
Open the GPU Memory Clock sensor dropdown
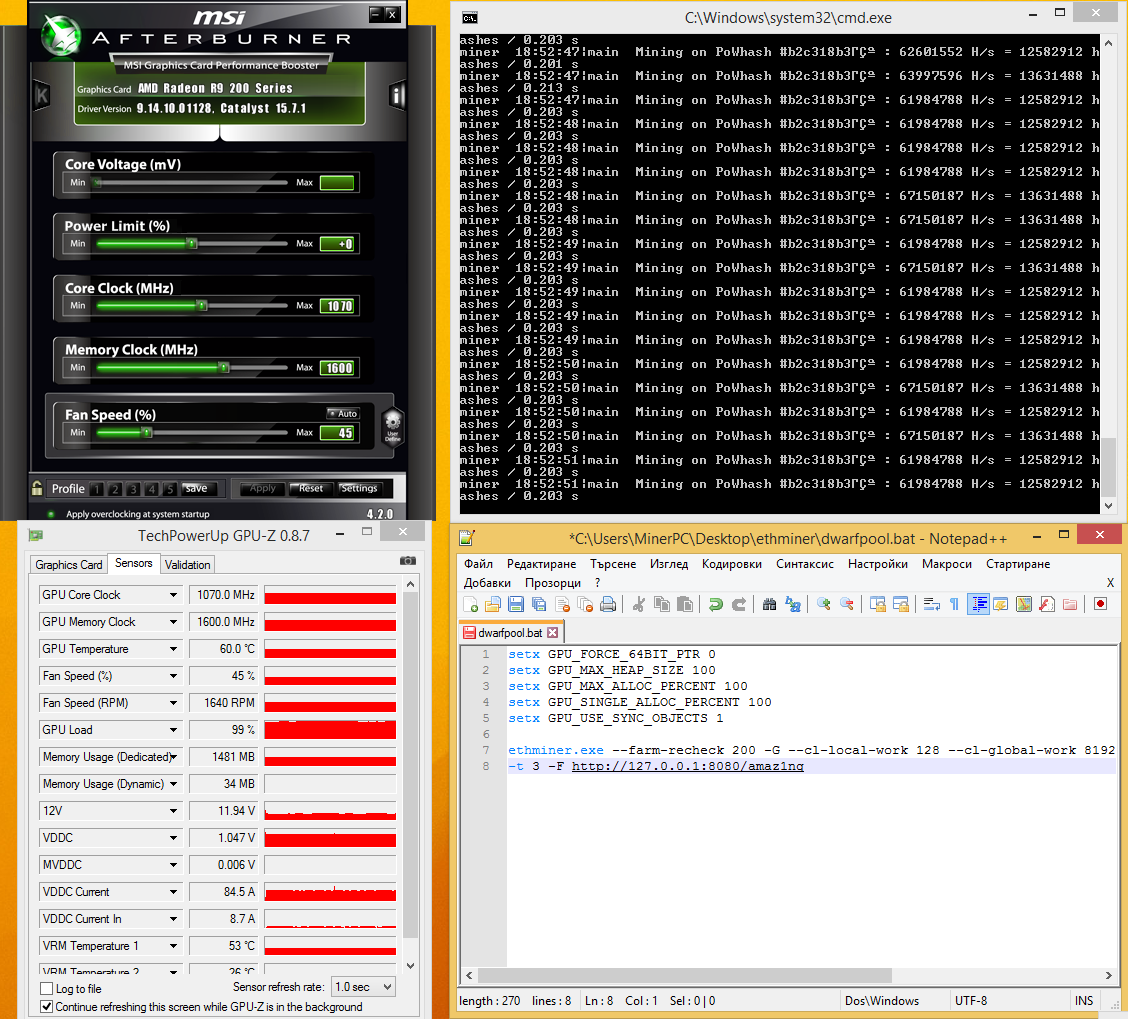point(173,622)
